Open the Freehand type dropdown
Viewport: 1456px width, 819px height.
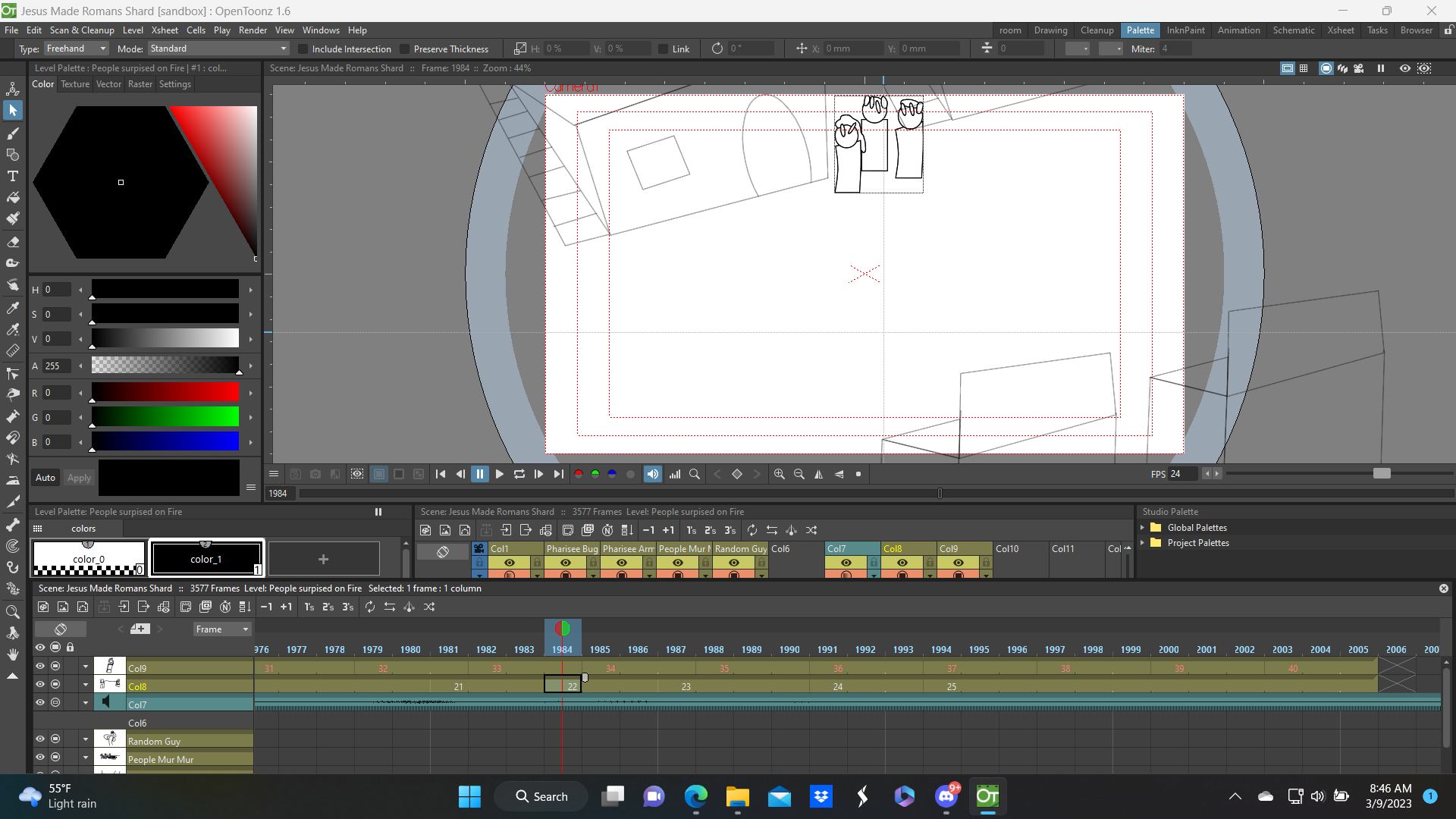tap(75, 49)
